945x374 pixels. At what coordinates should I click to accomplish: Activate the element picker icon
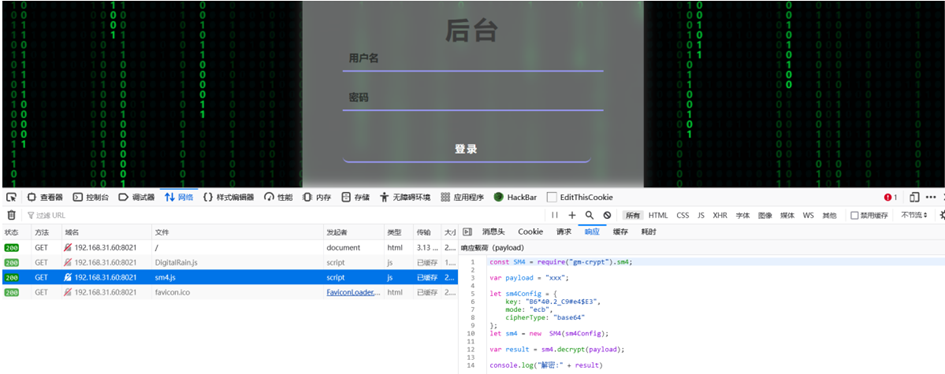click(x=11, y=197)
